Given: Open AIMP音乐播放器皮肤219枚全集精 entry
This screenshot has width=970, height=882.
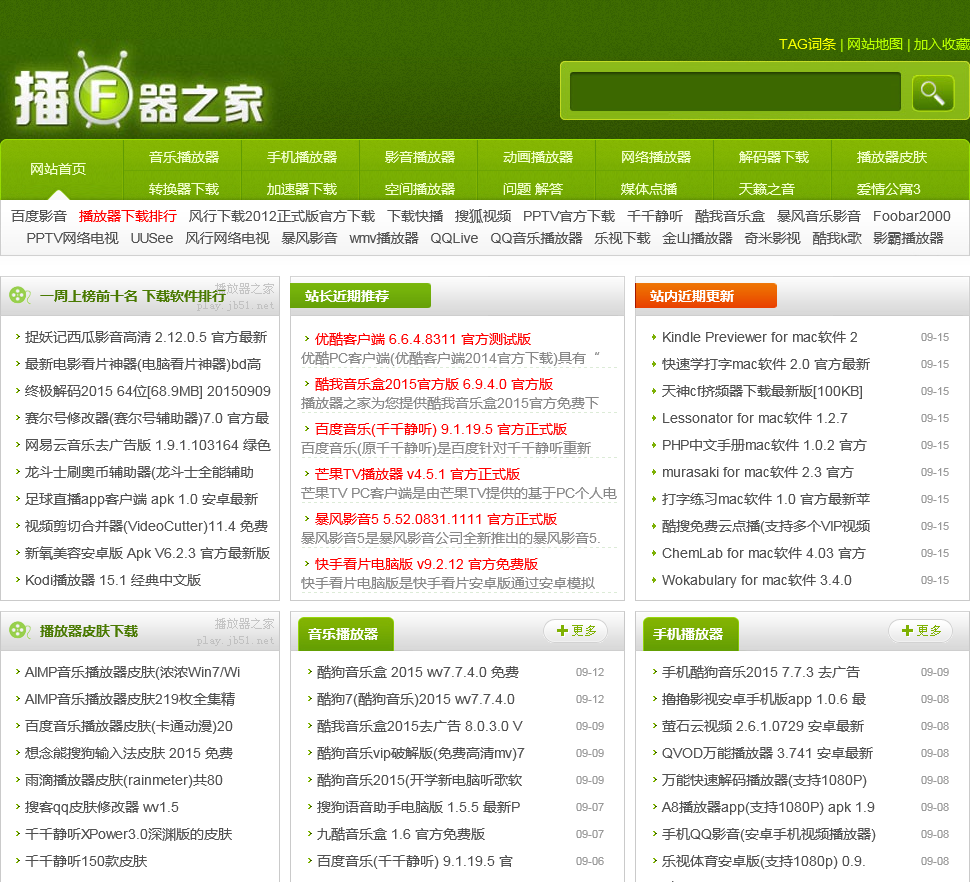Looking at the screenshot, I should pyautogui.click(x=130, y=699).
